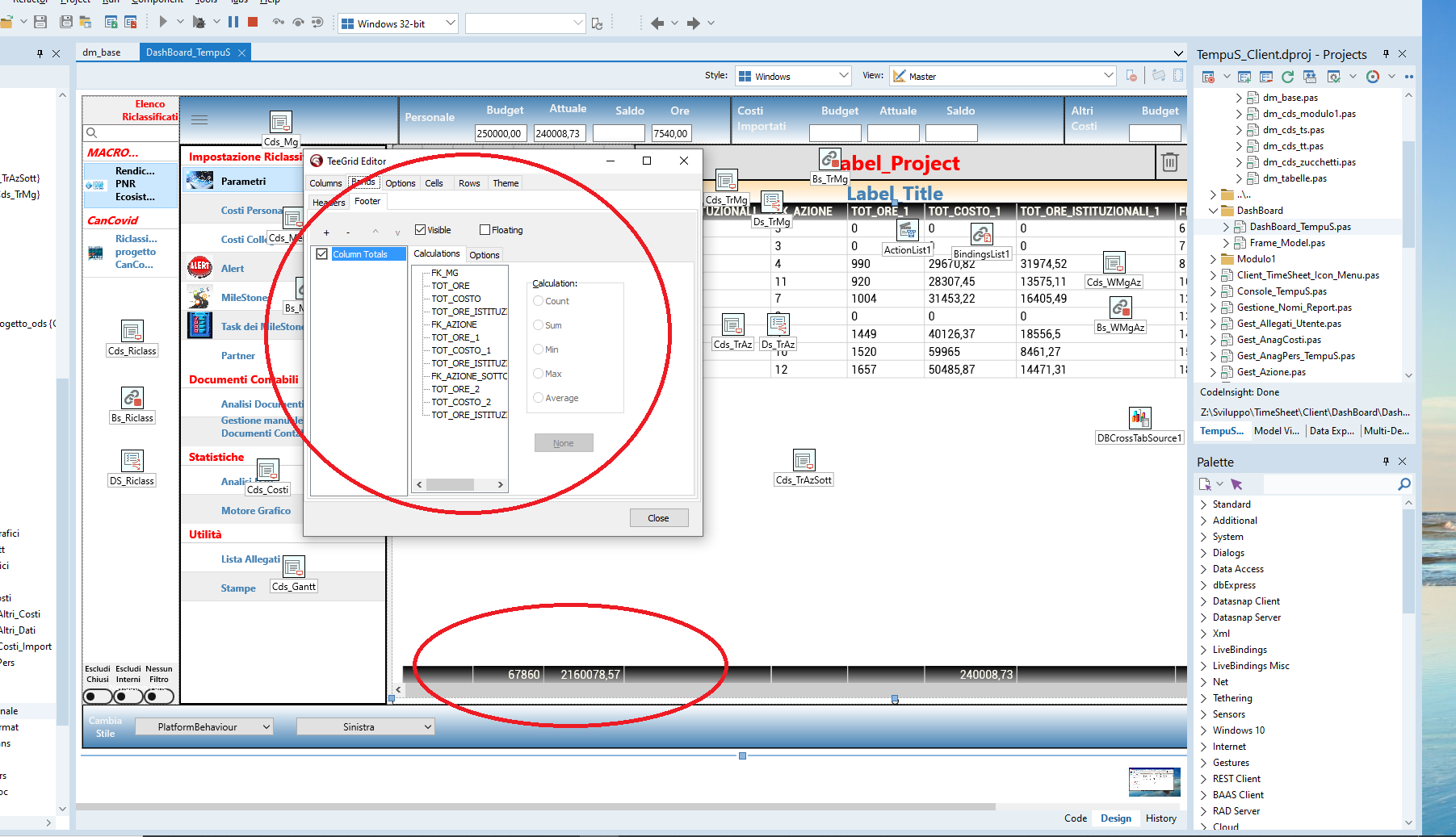The height and width of the screenshot is (837, 1456).
Task: Select the Cds_WMgAz component icon
Action: [x=1114, y=262]
